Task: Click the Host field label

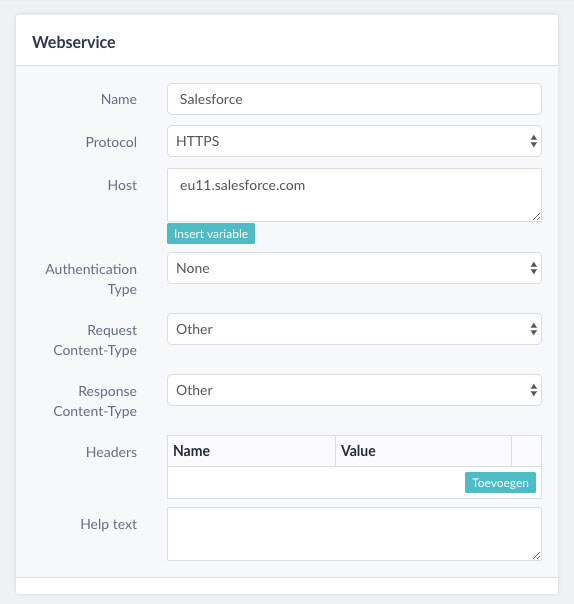Action: click(x=122, y=185)
